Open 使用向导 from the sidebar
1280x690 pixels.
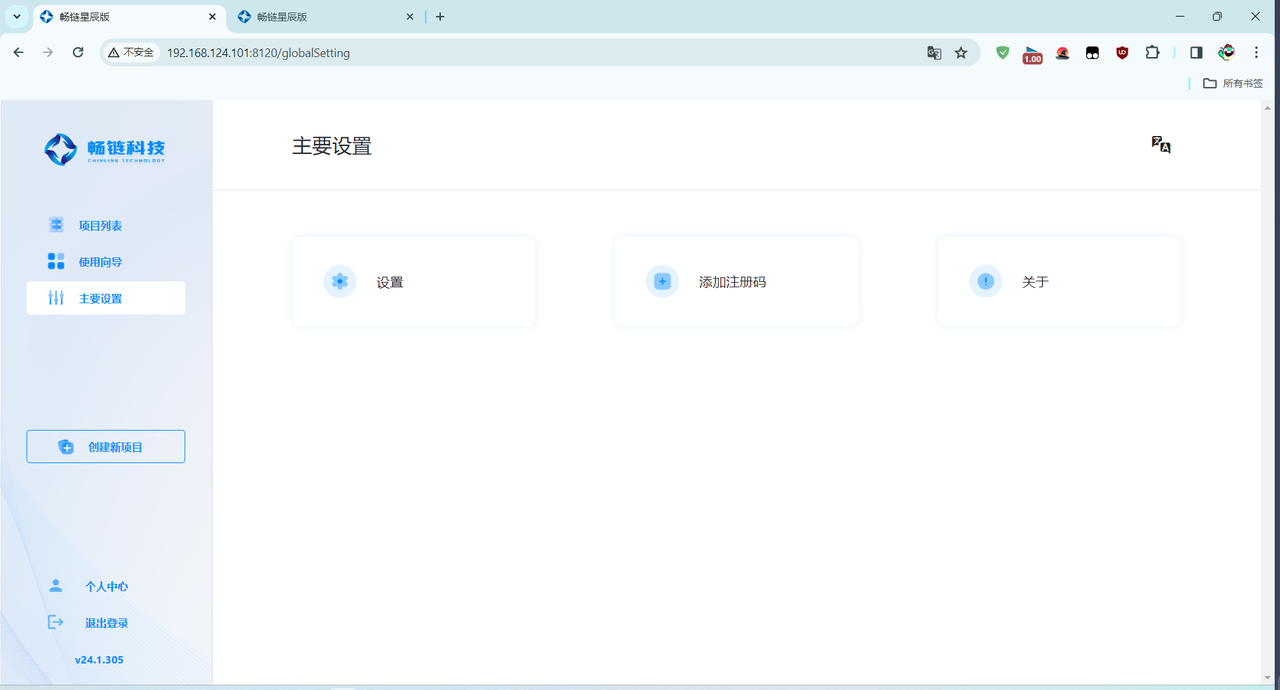(x=100, y=262)
